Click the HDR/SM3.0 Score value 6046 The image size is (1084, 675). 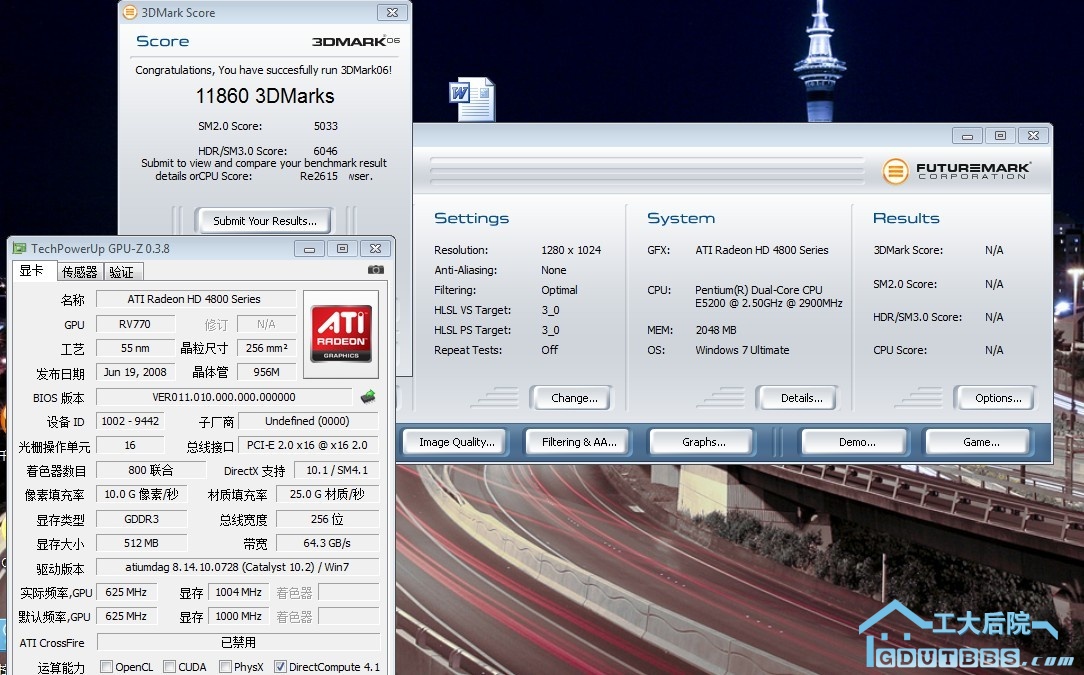pos(326,151)
